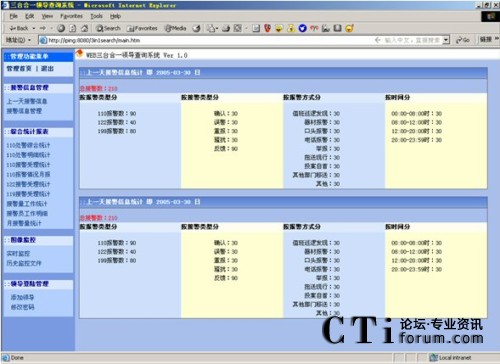Click the 退出 logout link
The image size is (500, 364).
coord(47,69)
